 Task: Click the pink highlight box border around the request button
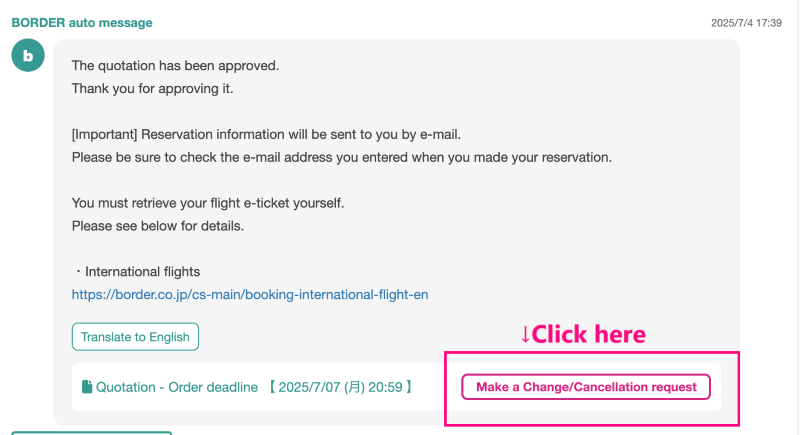[592, 352]
